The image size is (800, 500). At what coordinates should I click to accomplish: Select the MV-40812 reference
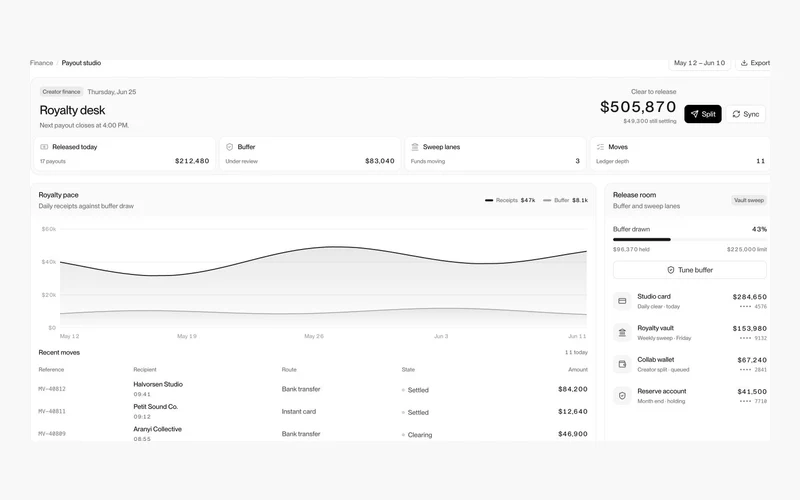click(x=52, y=389)
